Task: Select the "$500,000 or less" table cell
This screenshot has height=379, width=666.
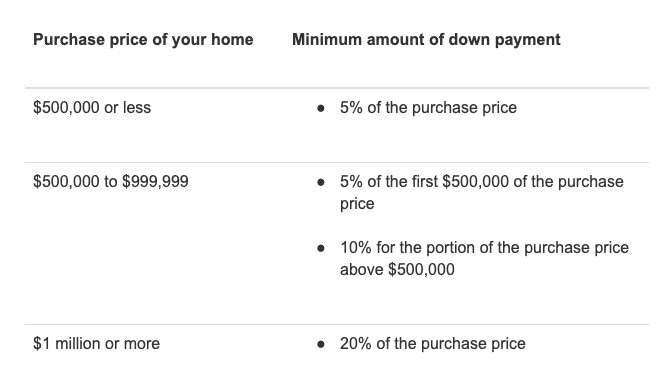Action: pos(92,107)
